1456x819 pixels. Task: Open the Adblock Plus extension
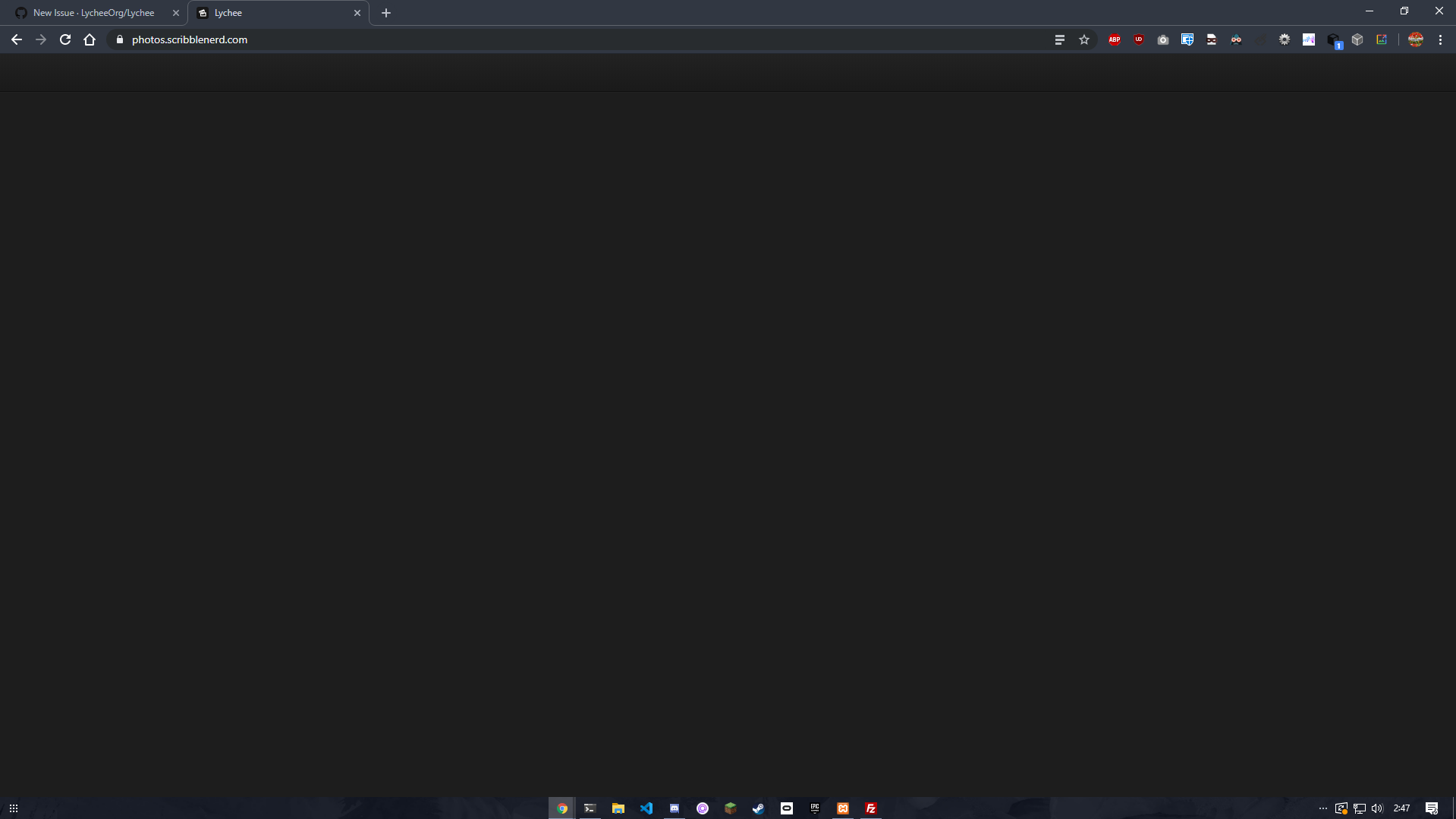click(x=1114, y=39)
